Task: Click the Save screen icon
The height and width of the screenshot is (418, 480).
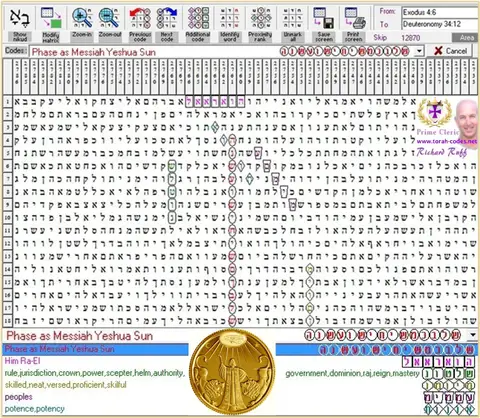Action: [324, 18]
